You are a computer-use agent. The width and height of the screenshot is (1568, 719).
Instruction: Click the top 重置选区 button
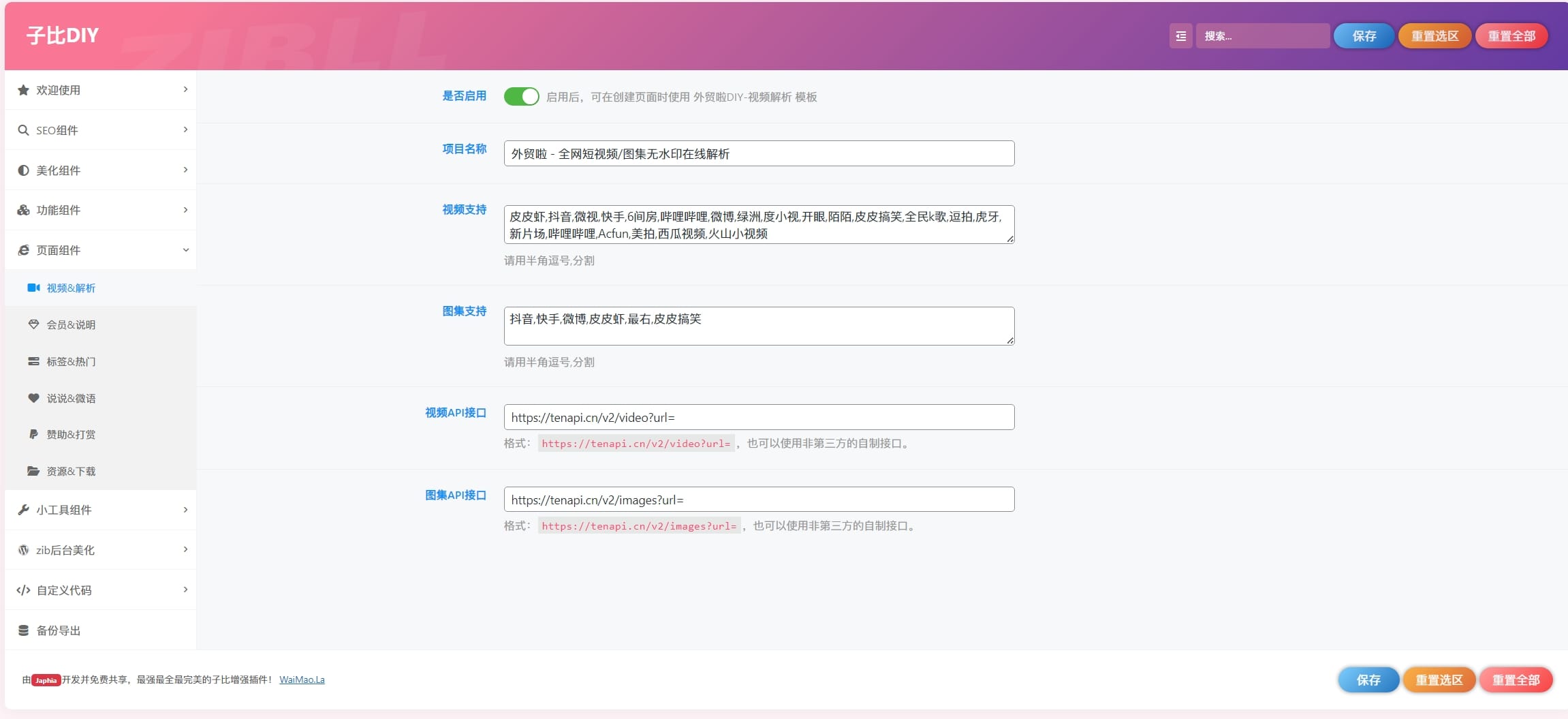(1434, 36)
